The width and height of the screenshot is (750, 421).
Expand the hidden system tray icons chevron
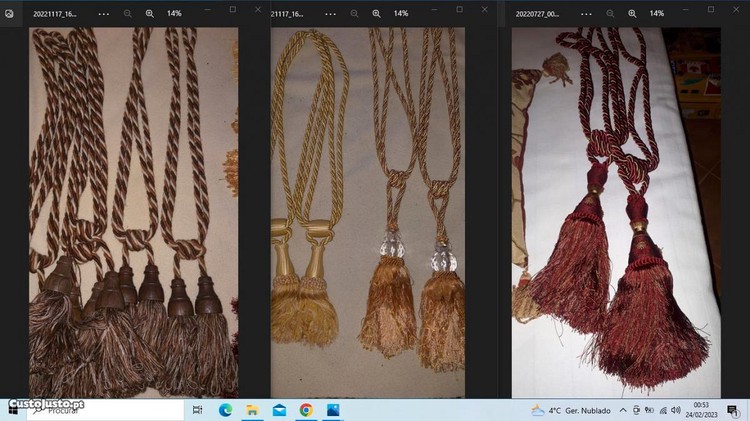tap(622, 410)
